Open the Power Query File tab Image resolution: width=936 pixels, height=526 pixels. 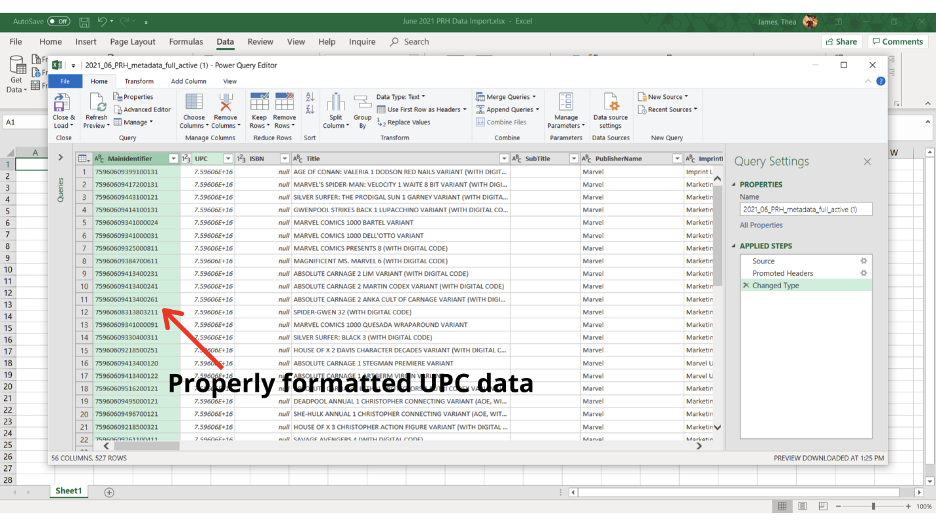65,81
